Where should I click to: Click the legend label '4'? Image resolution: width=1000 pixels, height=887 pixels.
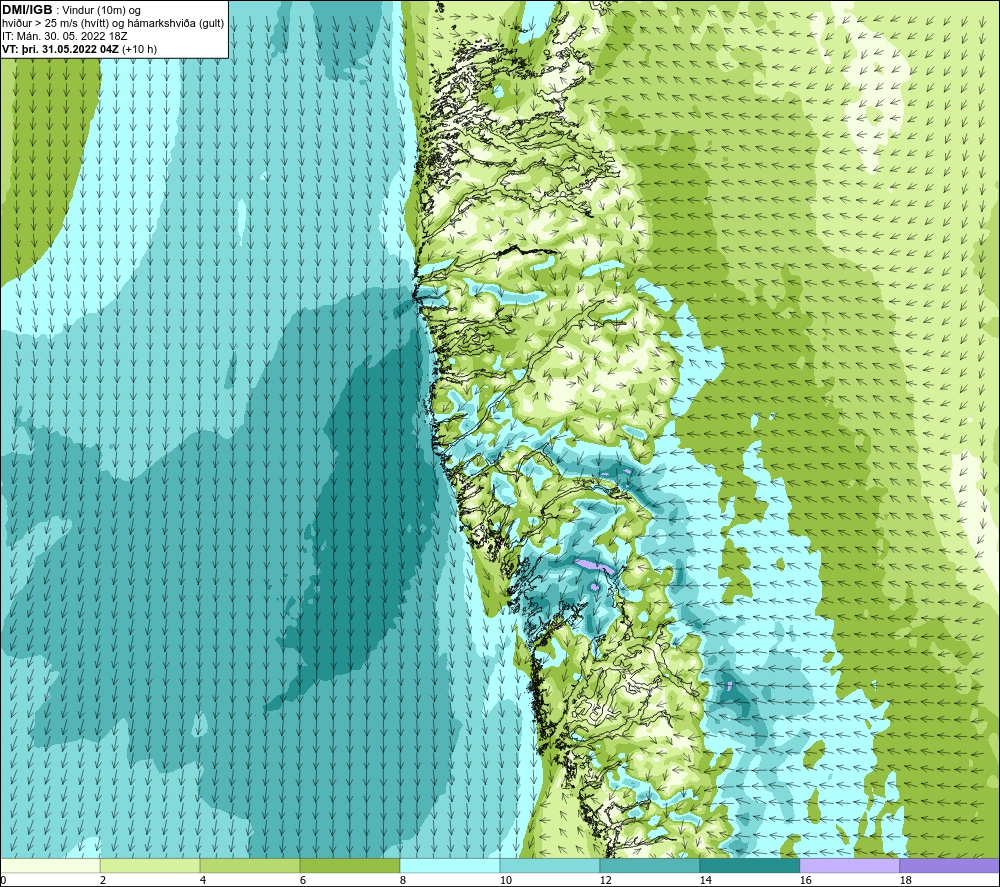(x=203, y=881)
